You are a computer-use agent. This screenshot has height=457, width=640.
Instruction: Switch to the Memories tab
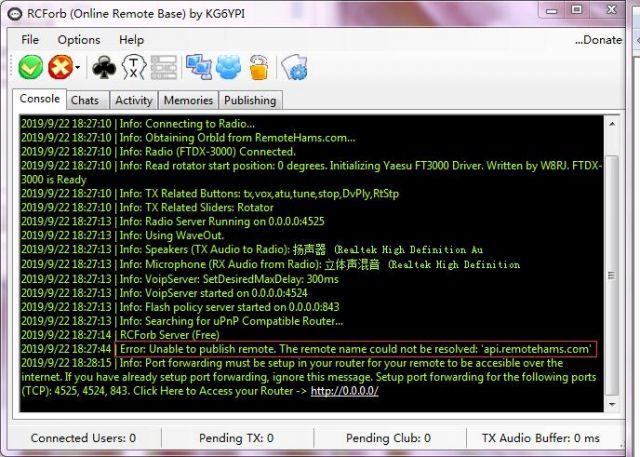tap(189, 100)
